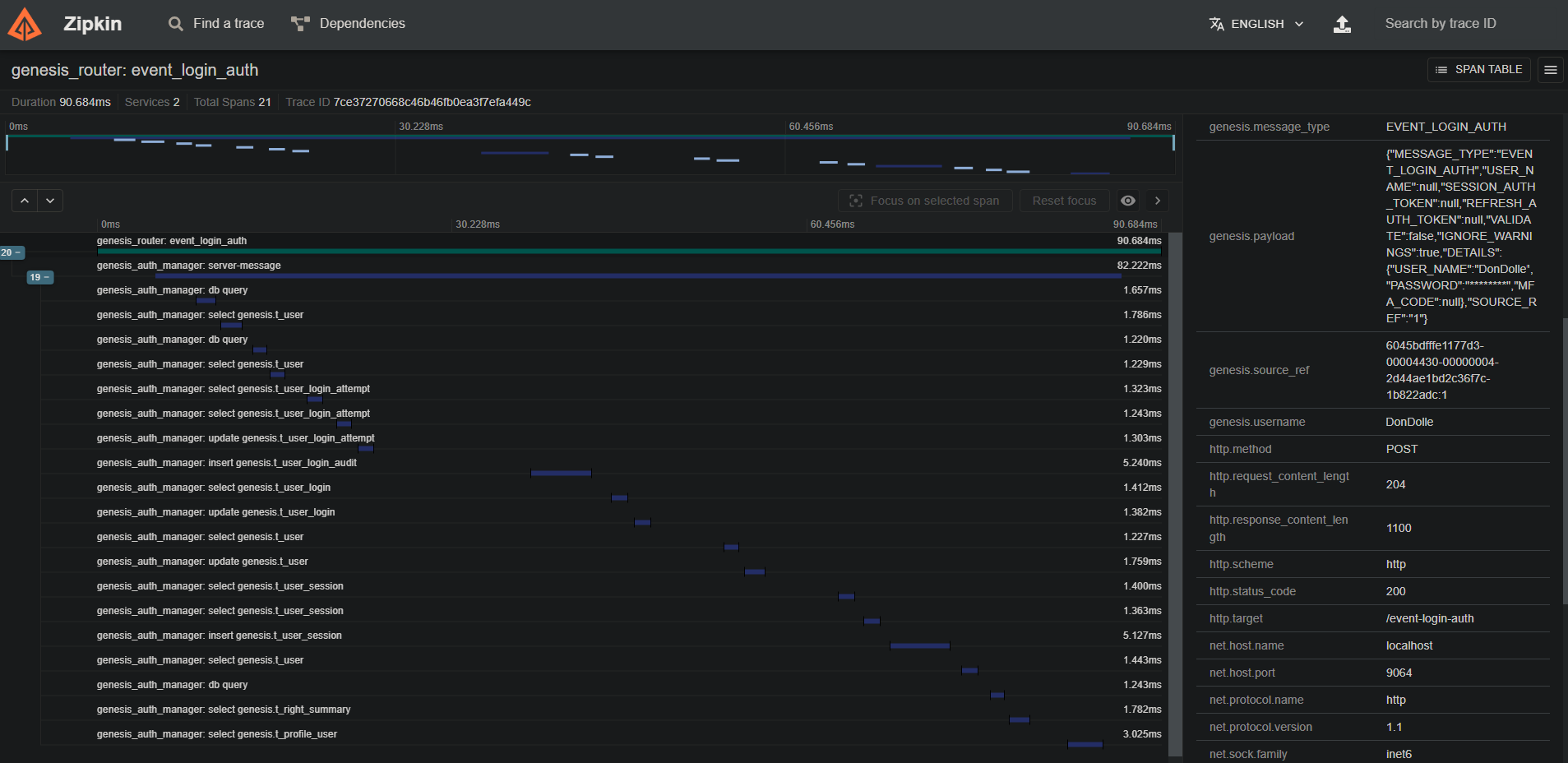Open the Dependencies page
The image size is (1568, 763).
pyautogui.click(x=348, y=24)
